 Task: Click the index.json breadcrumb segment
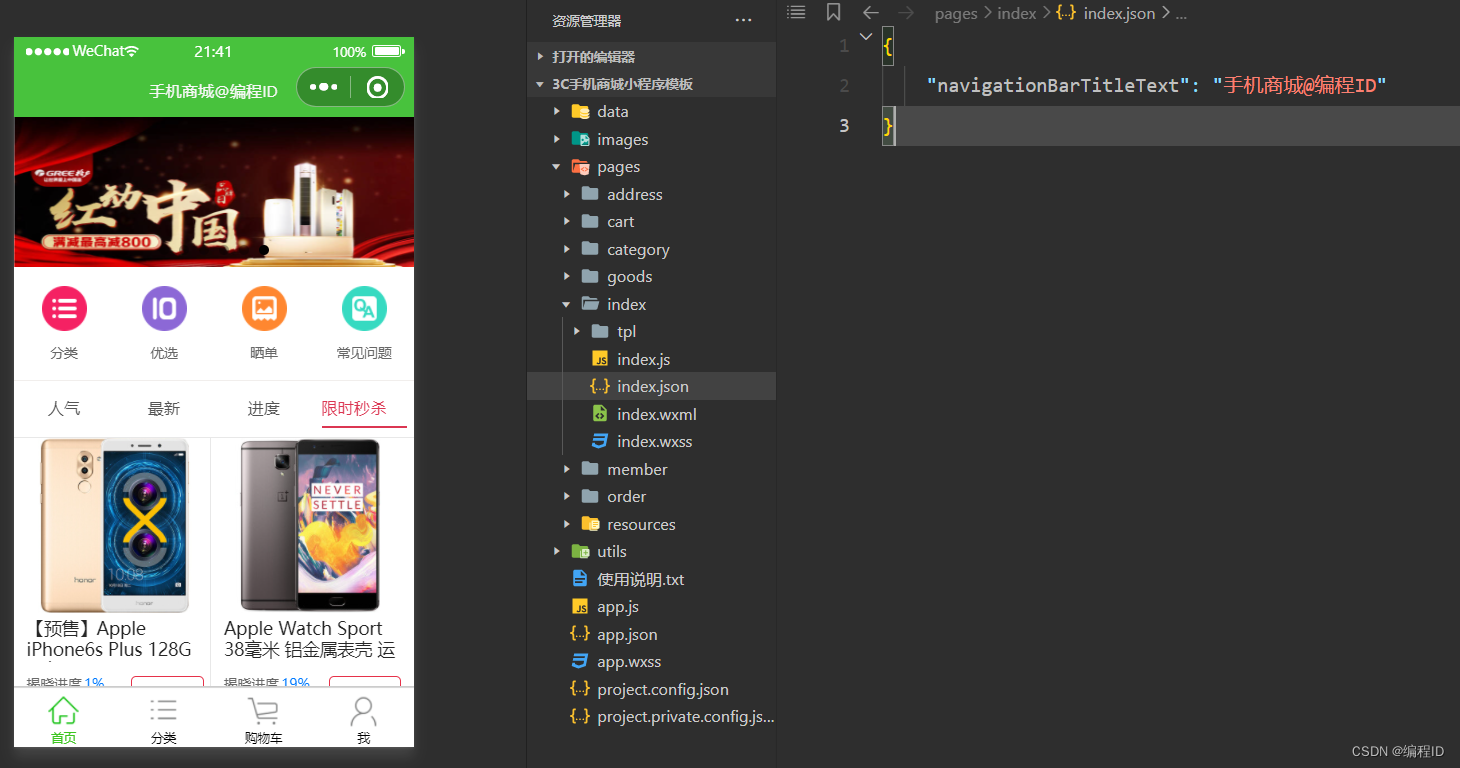pos(1119,14)
